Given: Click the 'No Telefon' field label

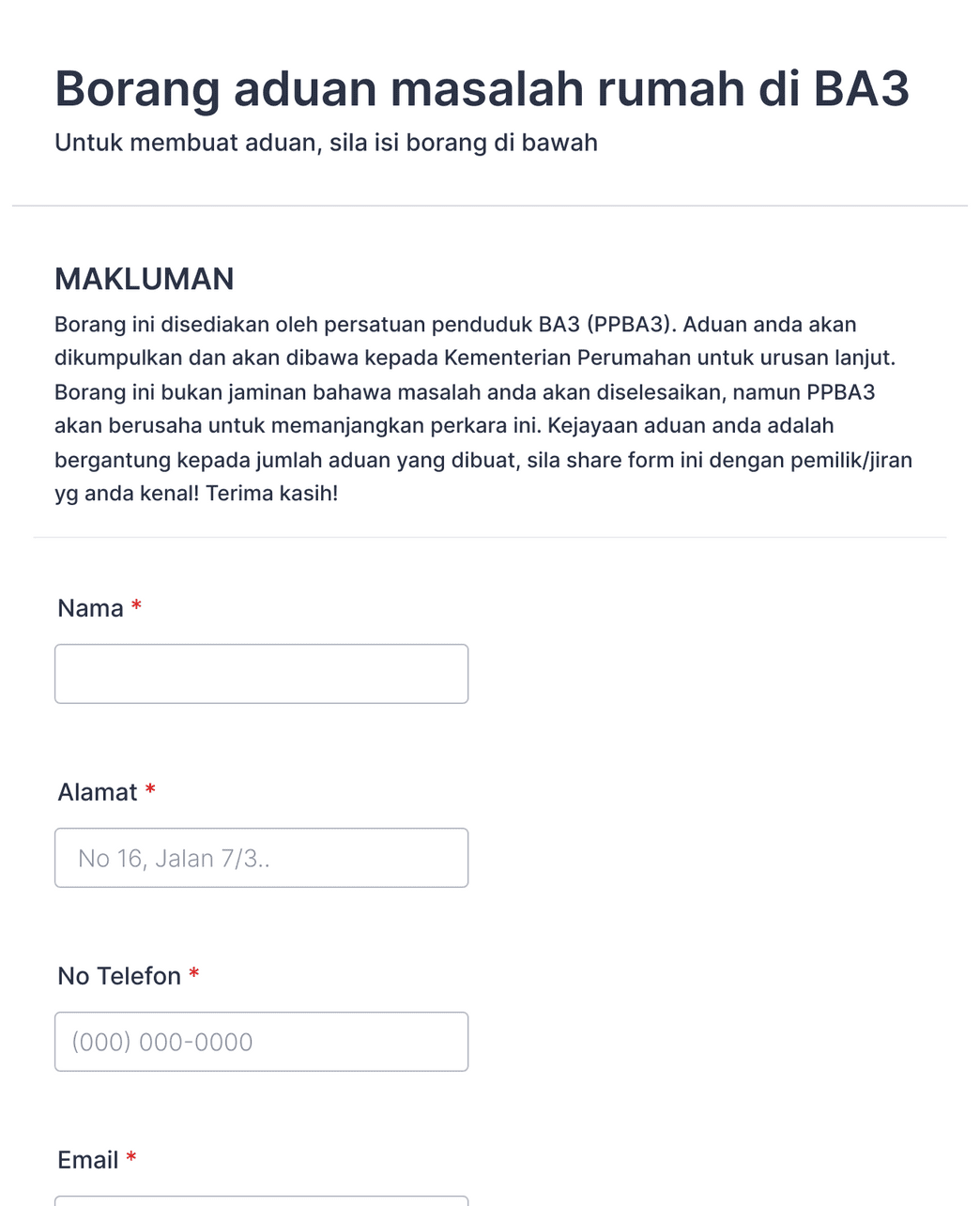Looking at the screenshot, I should click(x=117, y=975).
